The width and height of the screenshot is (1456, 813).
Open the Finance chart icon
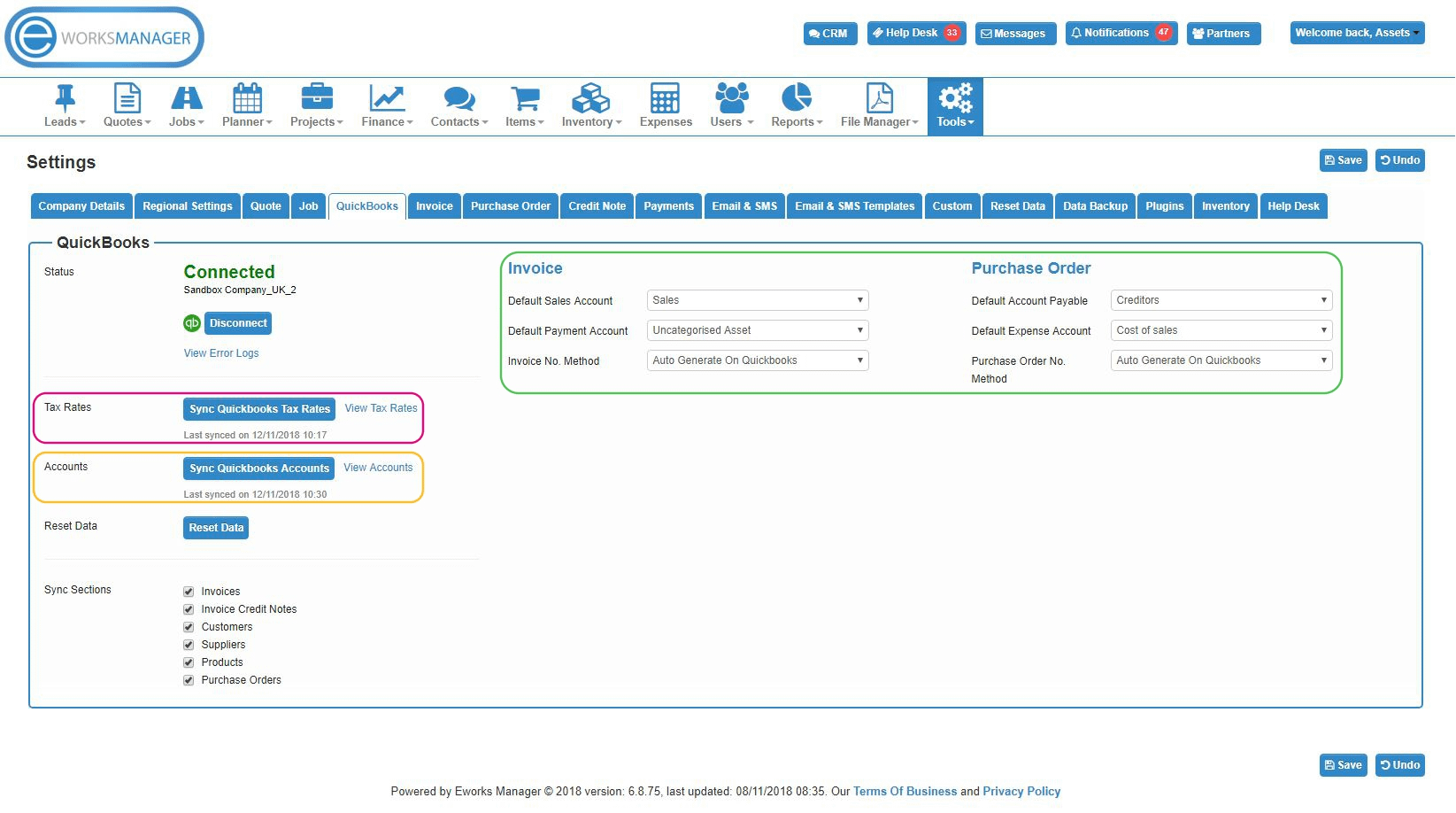[x=385, y=98]
